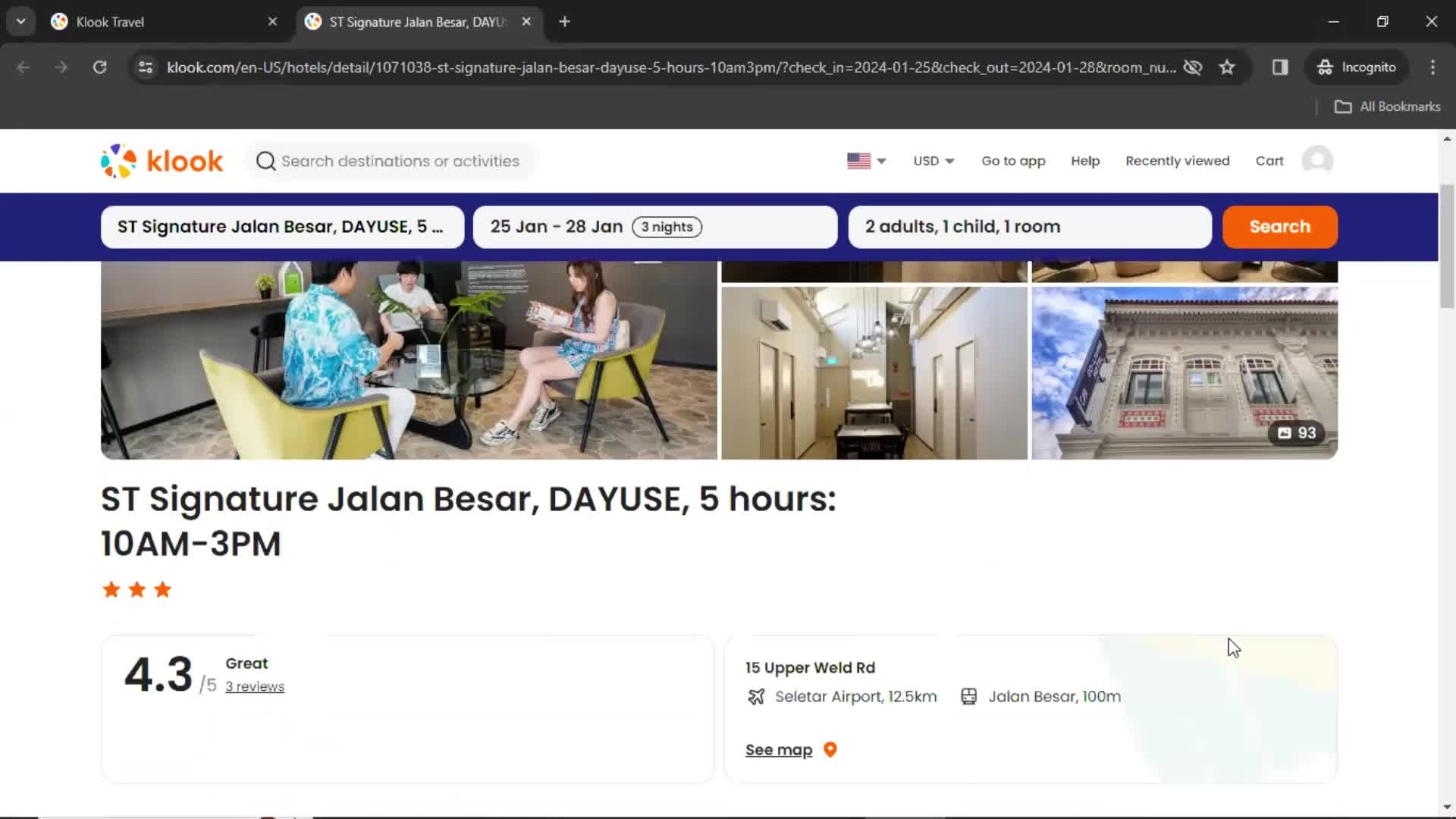This screenshot has height=819, width=1456.
Task: Reload the browser page
Action: [x=99, y=67]
